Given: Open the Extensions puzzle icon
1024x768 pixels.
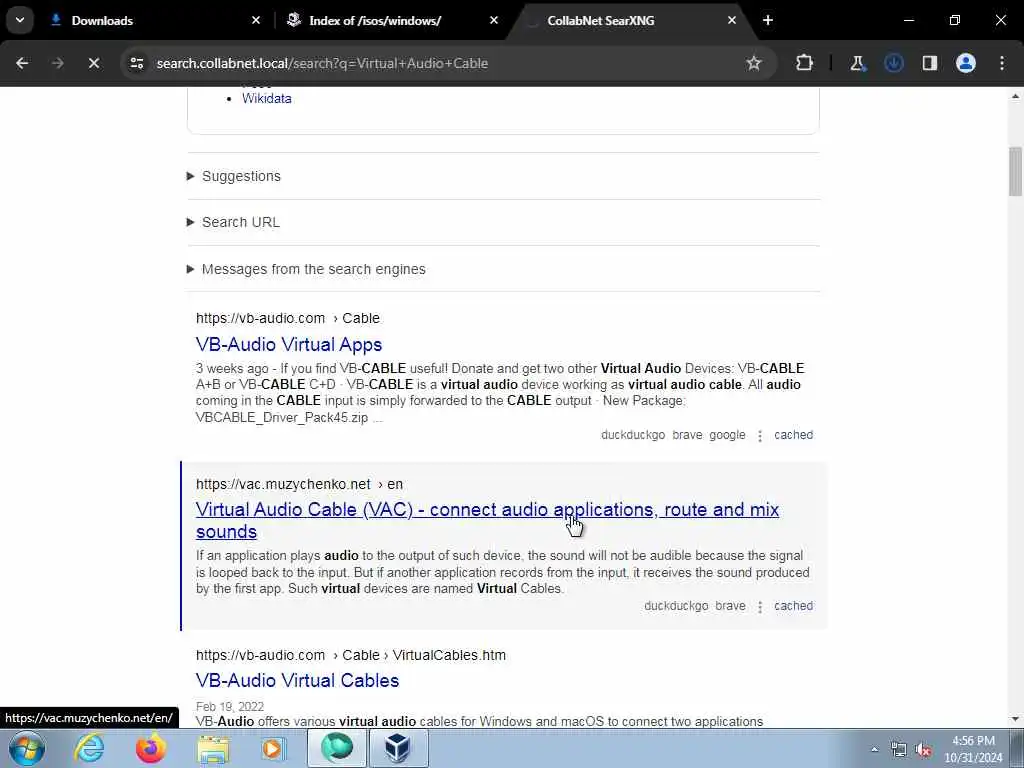Looking at the screenshot, I should coord(805,63).
